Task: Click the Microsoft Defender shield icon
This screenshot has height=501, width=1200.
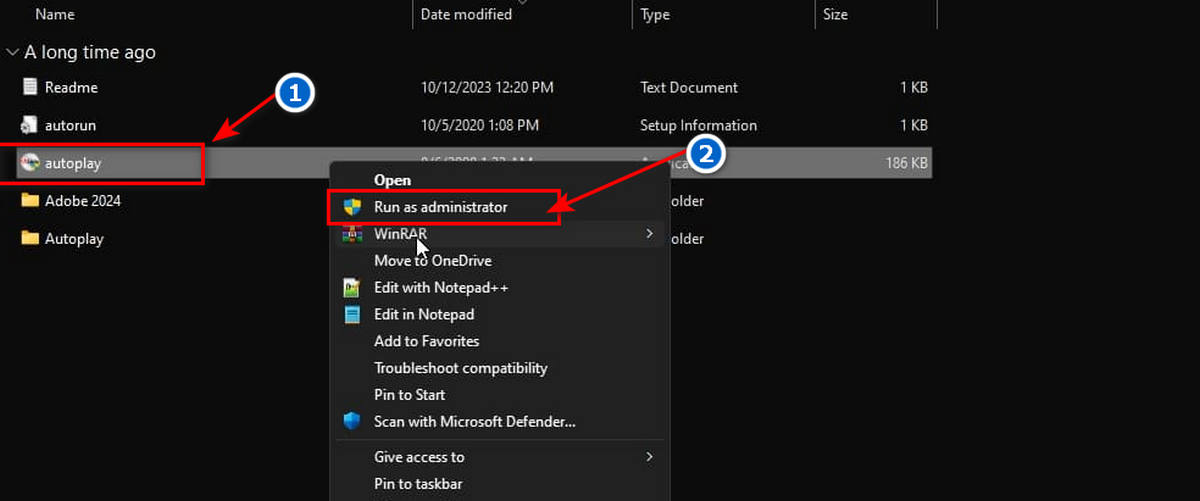Action: click(x=351, y=421)
